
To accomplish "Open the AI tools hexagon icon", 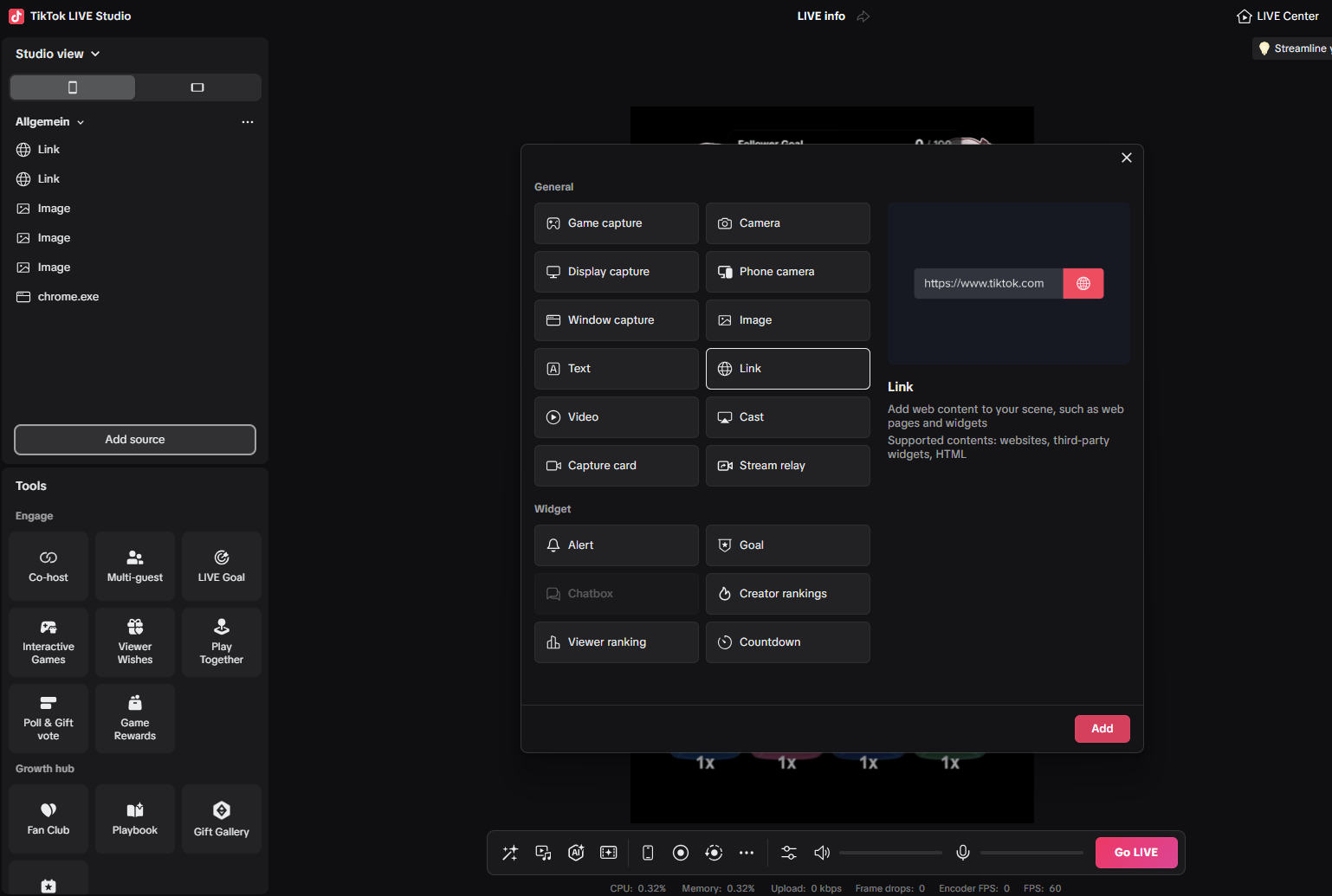I will (576, 853).
